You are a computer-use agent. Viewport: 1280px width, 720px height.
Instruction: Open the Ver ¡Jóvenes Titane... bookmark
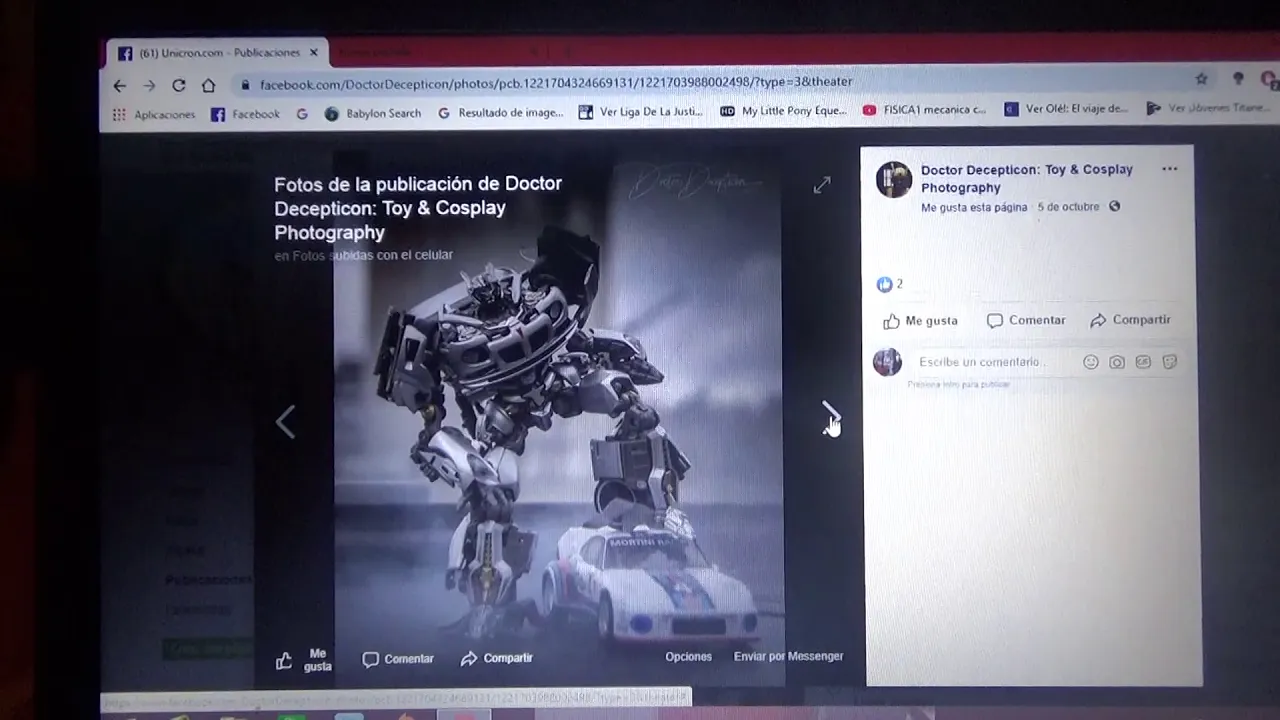(1208, 108)
